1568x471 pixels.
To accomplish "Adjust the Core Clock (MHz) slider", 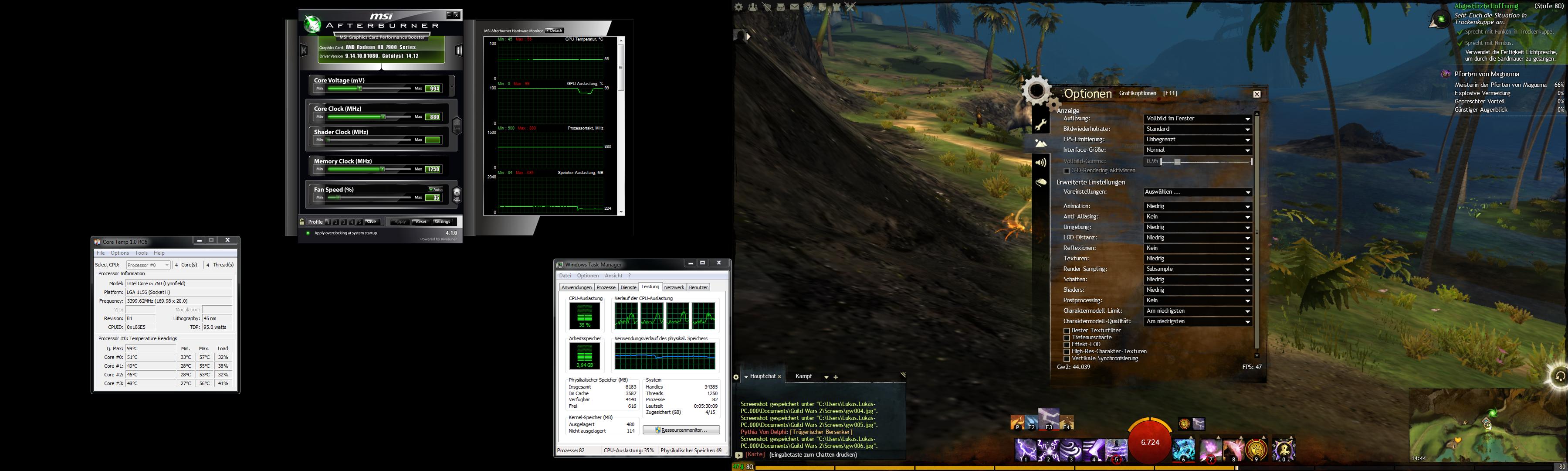I will click(x=369, y=116).
